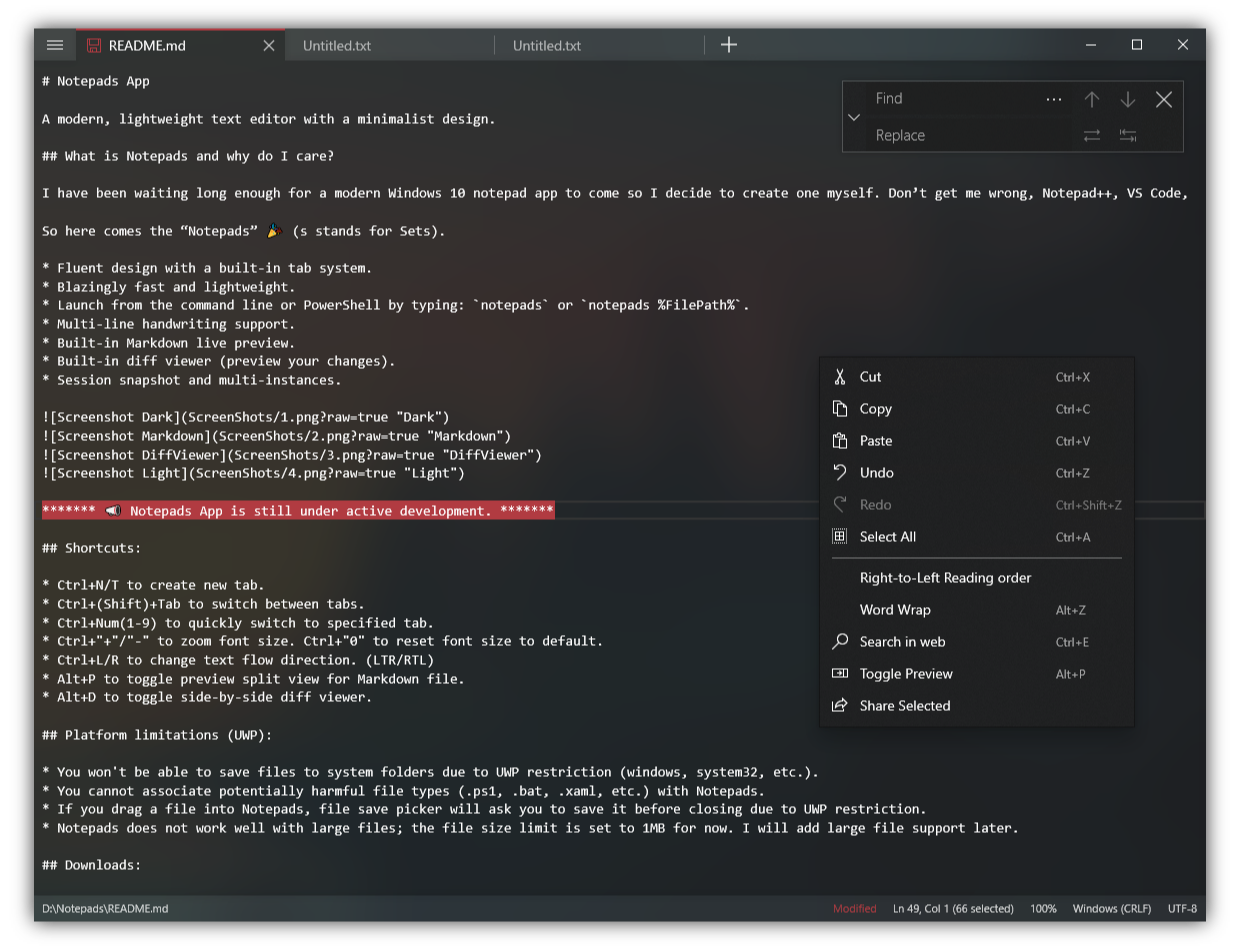Image resolution: width=1240 pixels, height=950 pixels.
Task: Click the replace-all icon in Replace bar
Action: tap(1127, 135)
